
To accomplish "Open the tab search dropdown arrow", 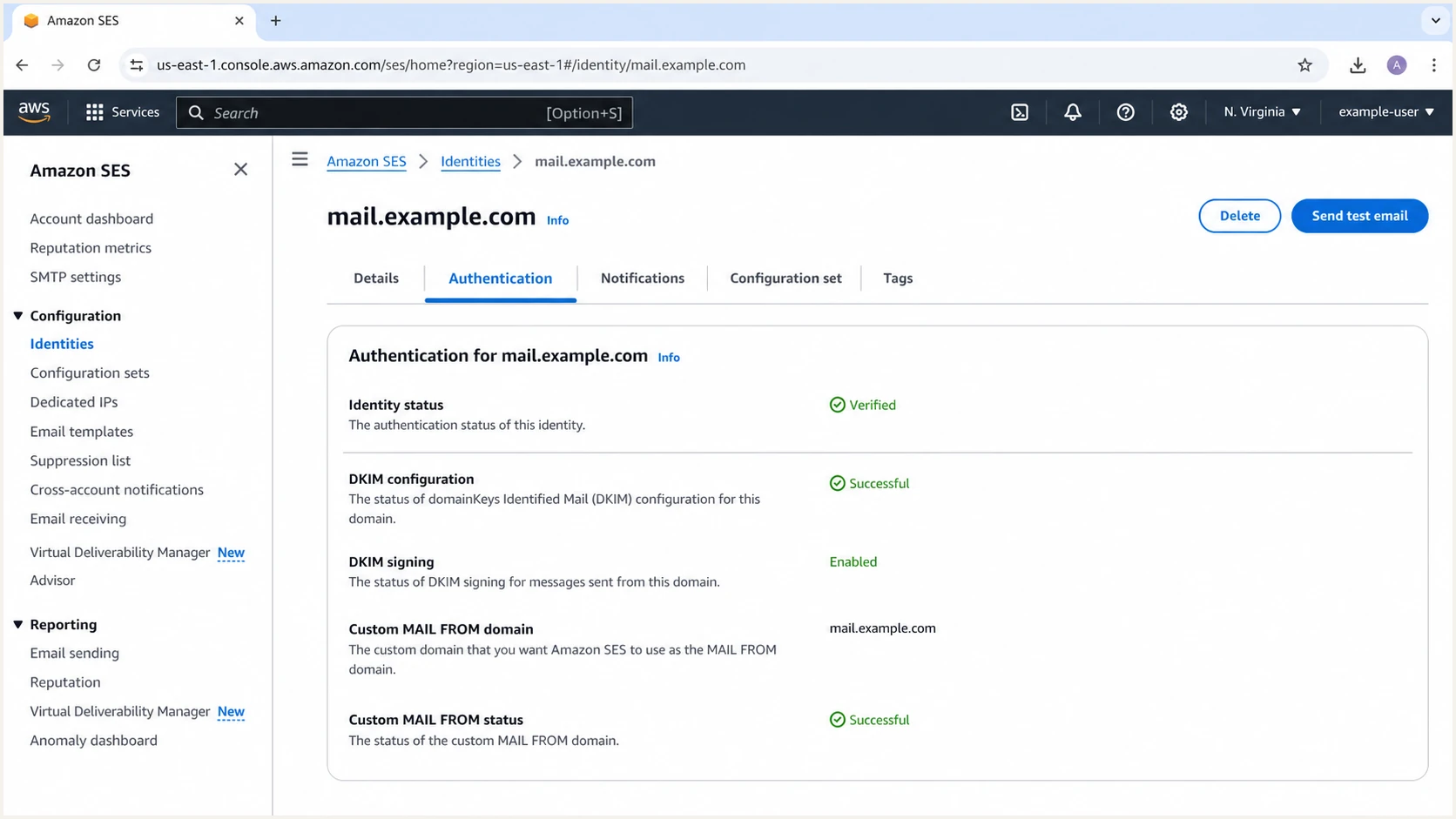I will [1435, 21].
